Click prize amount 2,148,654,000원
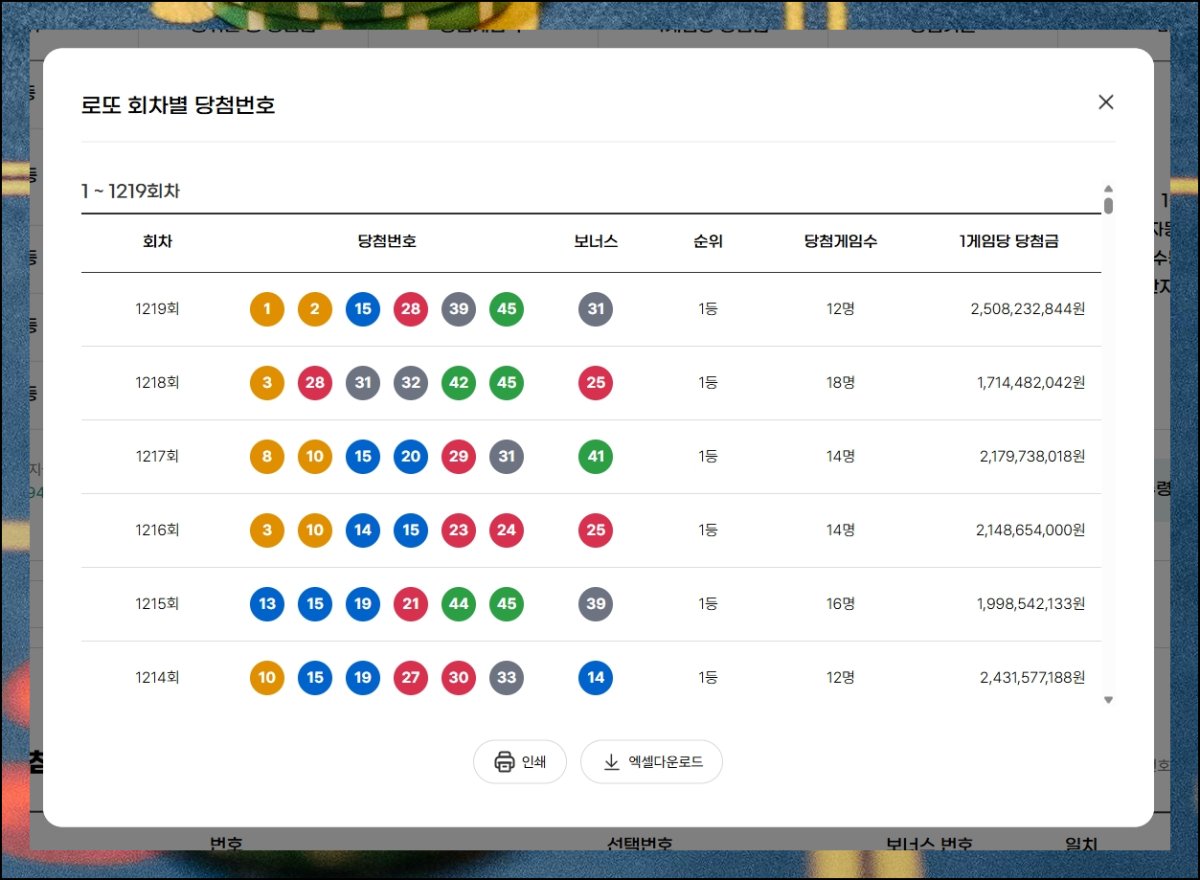Image resolution: width=1200 pixels, height=880 pixels. tap(1031, 530)
